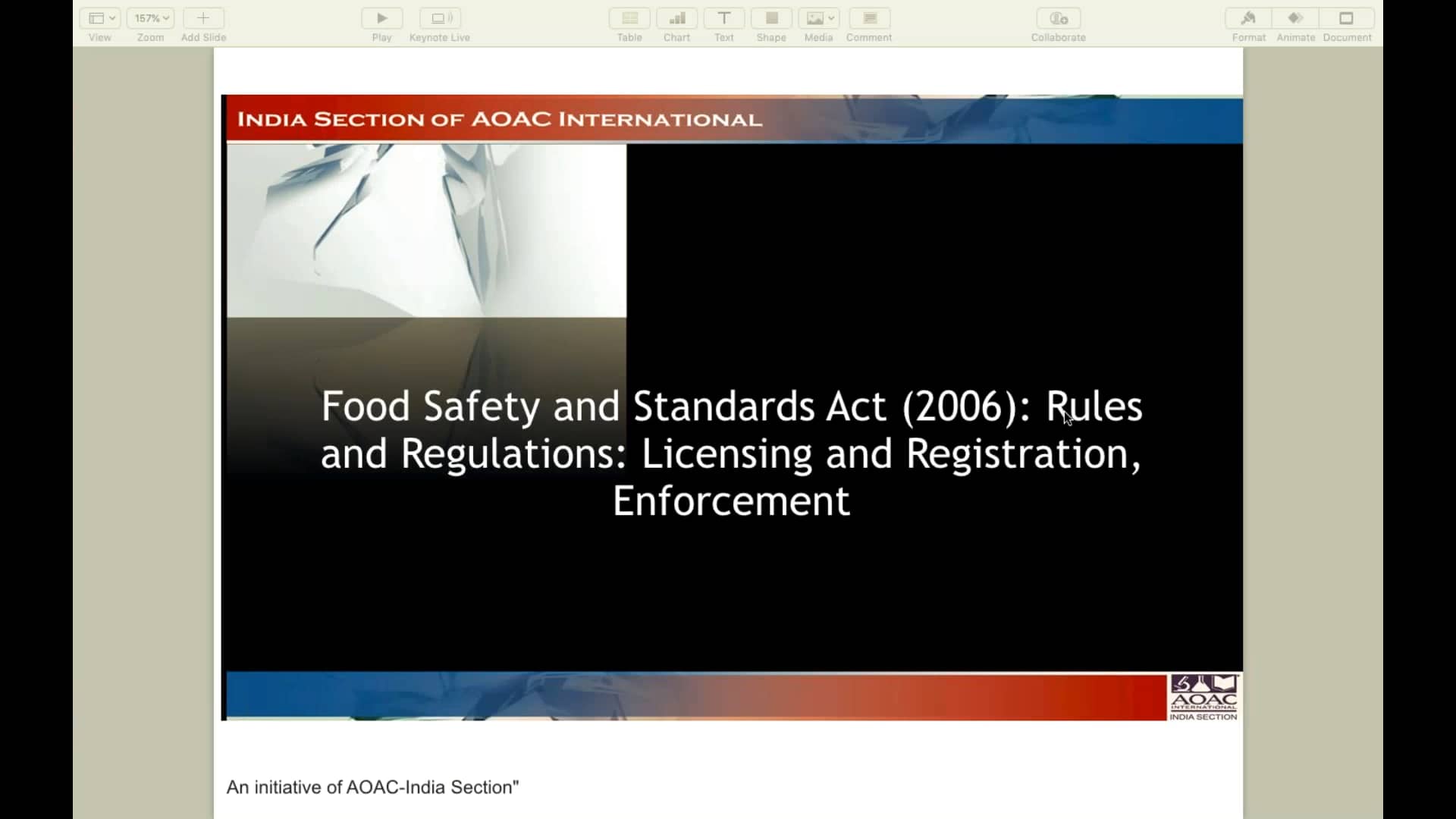Select the 'India Section of AOAC International' header
The height and width of the screenshot is (819, 1456).
500,119
